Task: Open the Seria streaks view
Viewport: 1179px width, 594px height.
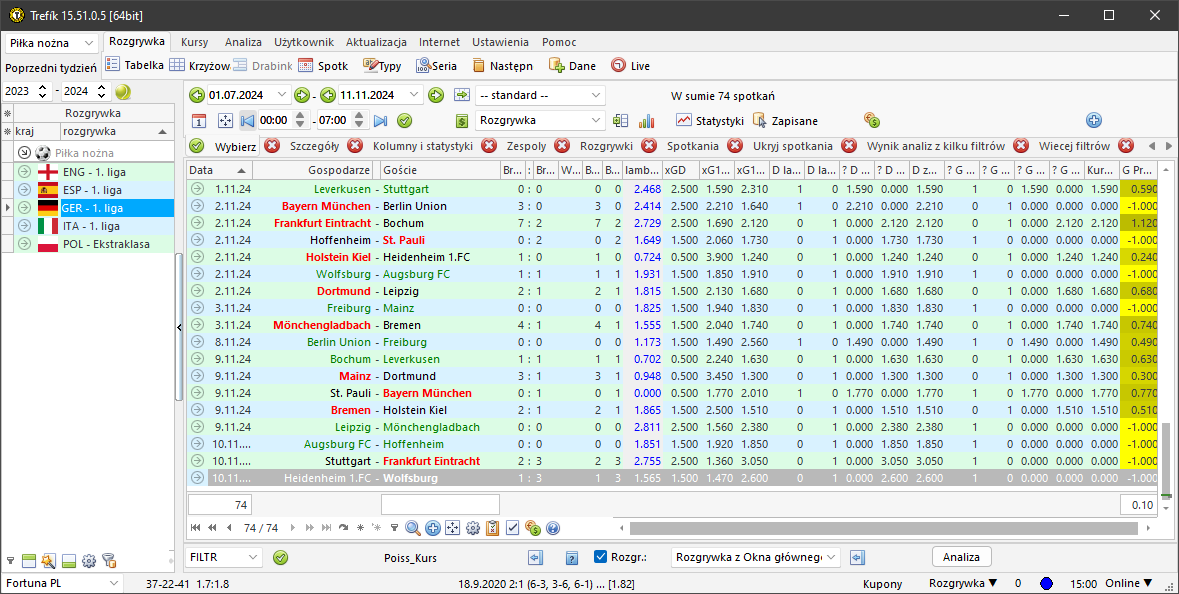Action: pos(436,66)
